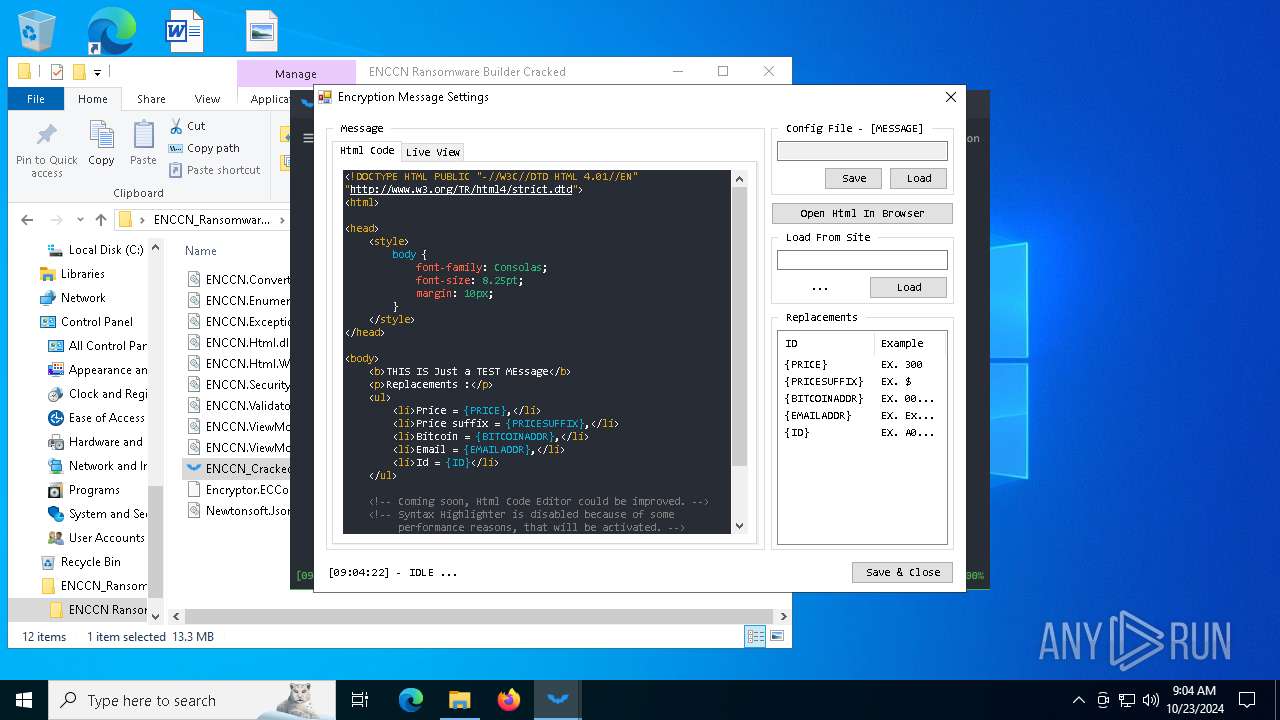Click the ID column header in Replacements
The width and height of the screenshot is (1280, 720).
[x=826, y=343]
